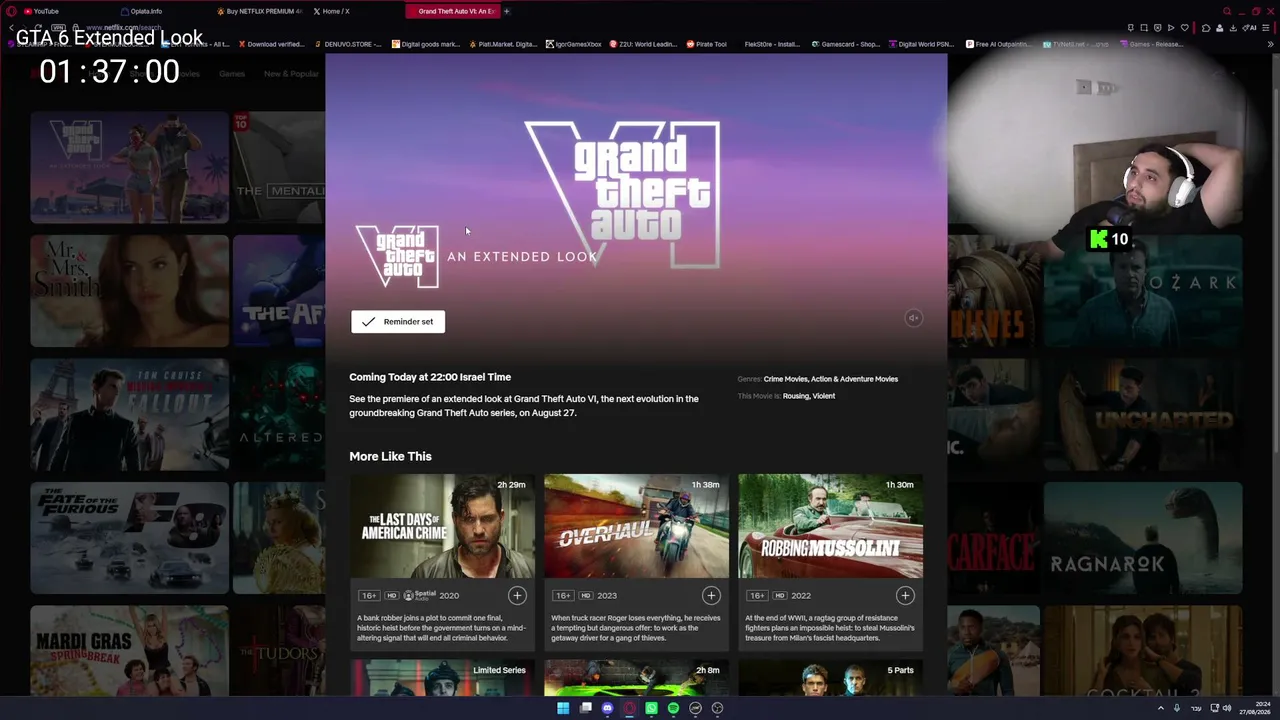The height and width of the screenshot is (720, 1280).
Task: Click the Opera menu logo
Action: pos(9,11)
